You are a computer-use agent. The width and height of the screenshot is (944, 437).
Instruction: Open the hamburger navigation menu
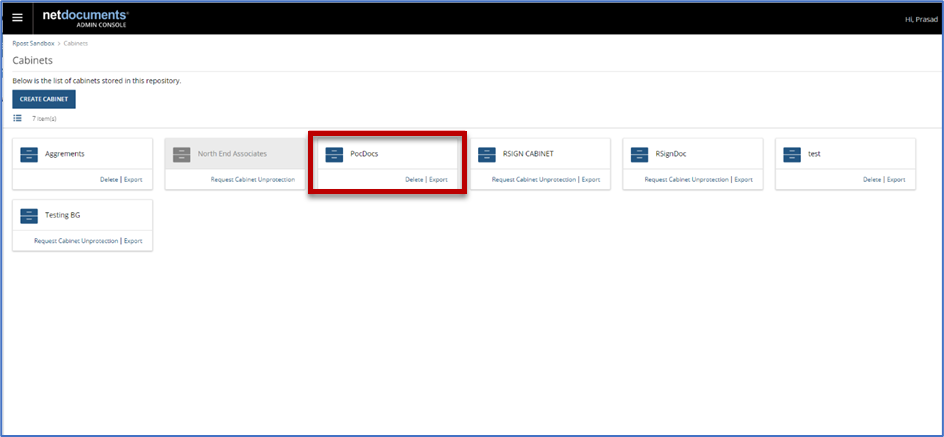coord(17,18)
